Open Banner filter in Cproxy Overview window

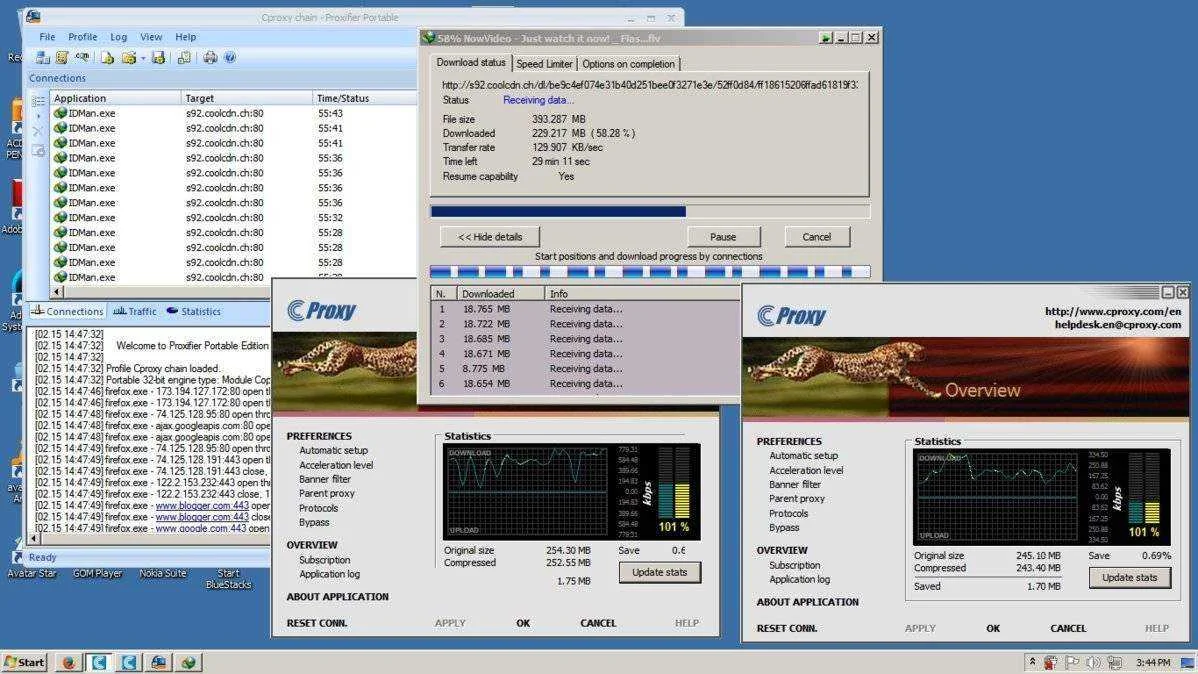pos(795,484)
